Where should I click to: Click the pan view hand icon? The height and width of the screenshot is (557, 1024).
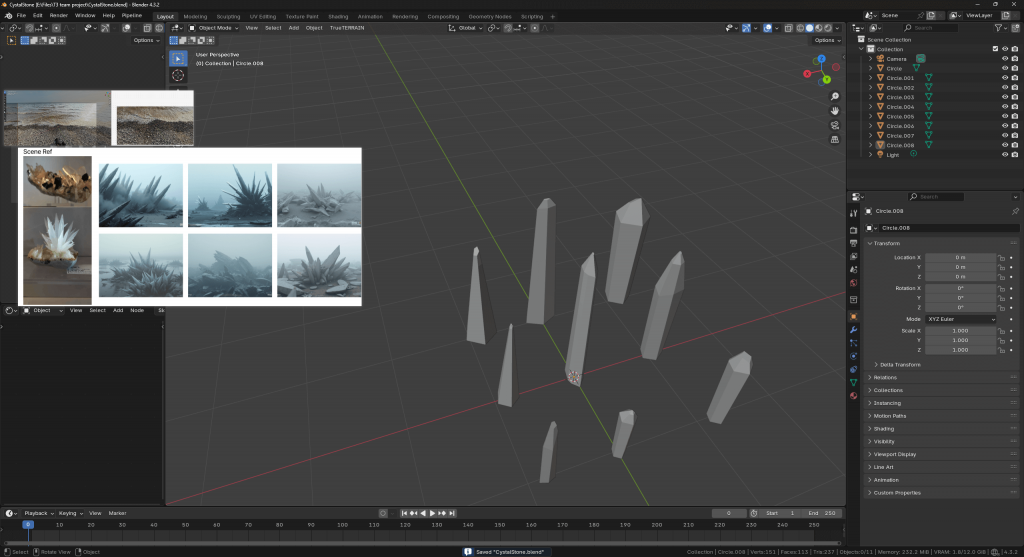(834, 111)
